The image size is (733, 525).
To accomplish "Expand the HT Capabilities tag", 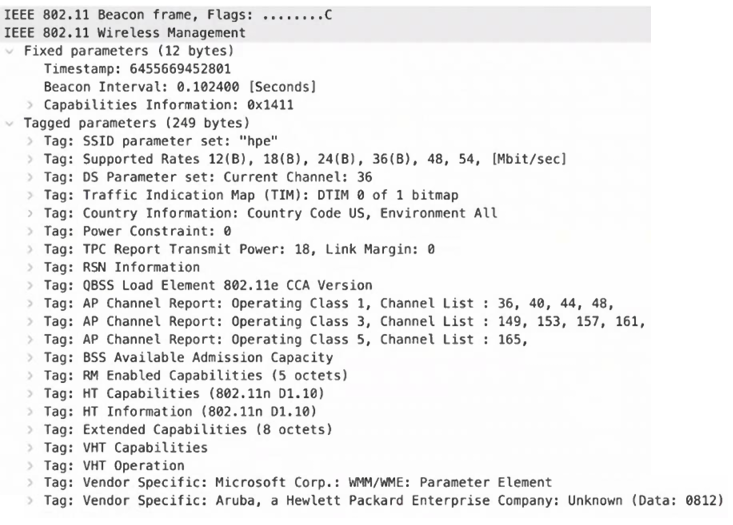I will coord(30,393).
